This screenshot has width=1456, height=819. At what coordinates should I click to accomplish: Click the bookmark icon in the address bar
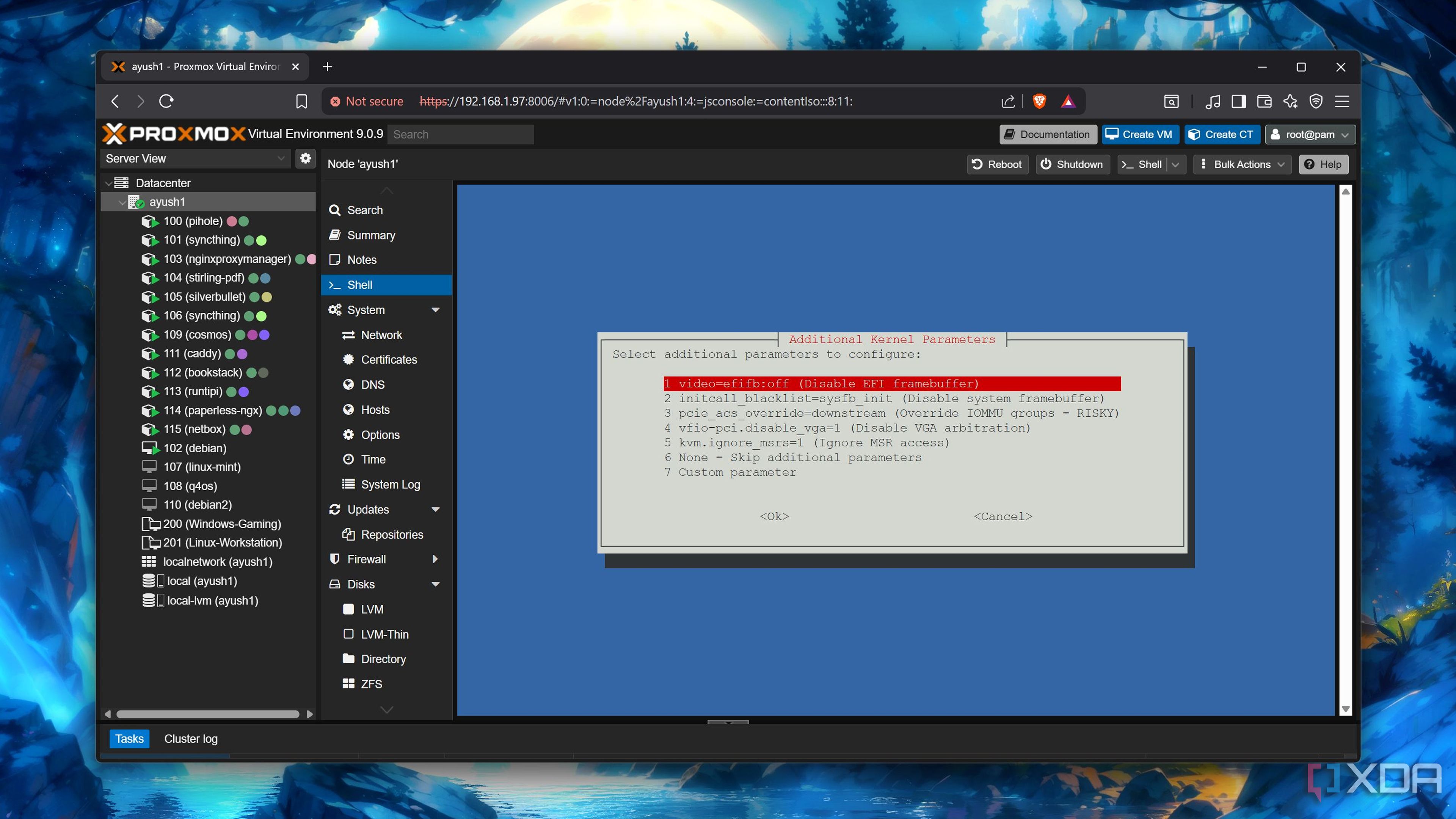click(x=301, y=101)
